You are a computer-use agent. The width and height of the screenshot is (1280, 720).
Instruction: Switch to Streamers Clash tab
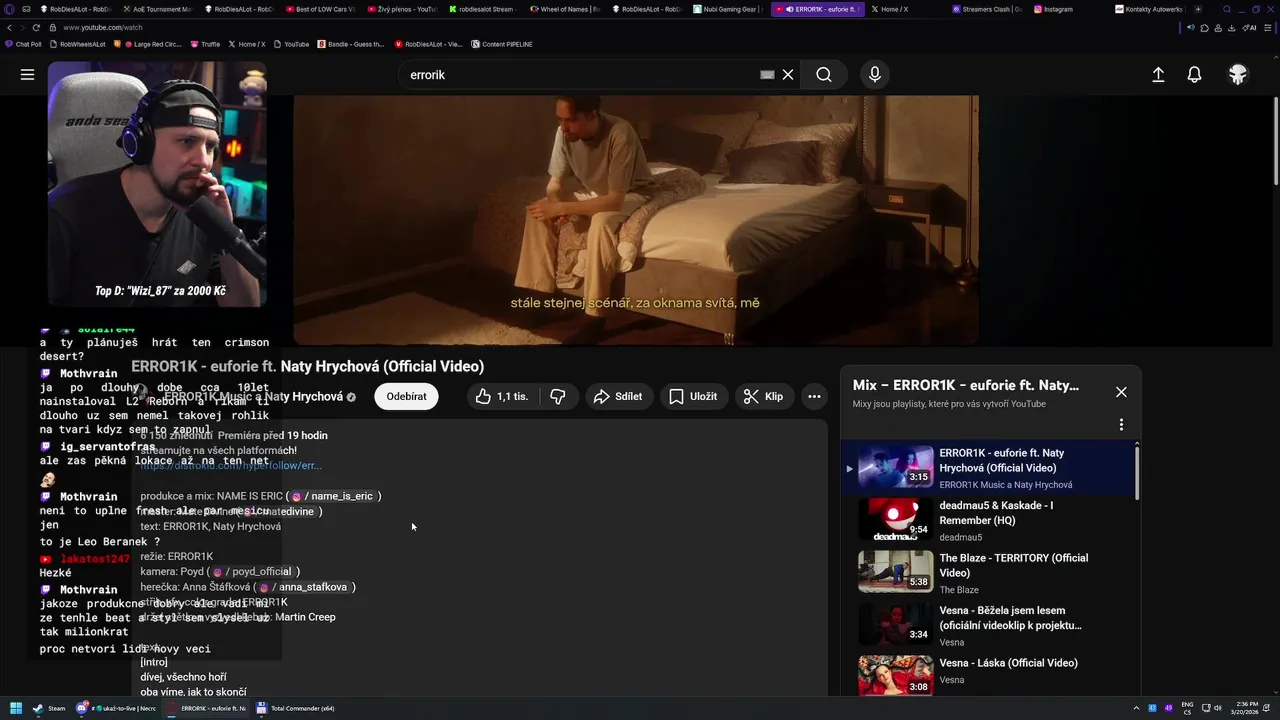click(x=985, y=9)
